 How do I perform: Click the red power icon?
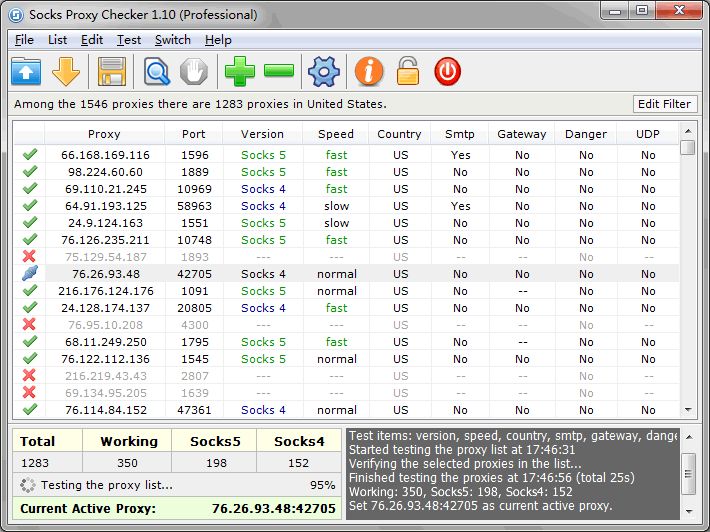point(447,71)
